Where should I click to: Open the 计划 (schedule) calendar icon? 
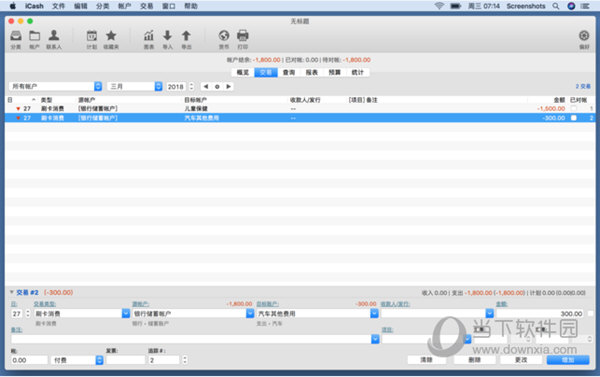(x=91, y=36)
